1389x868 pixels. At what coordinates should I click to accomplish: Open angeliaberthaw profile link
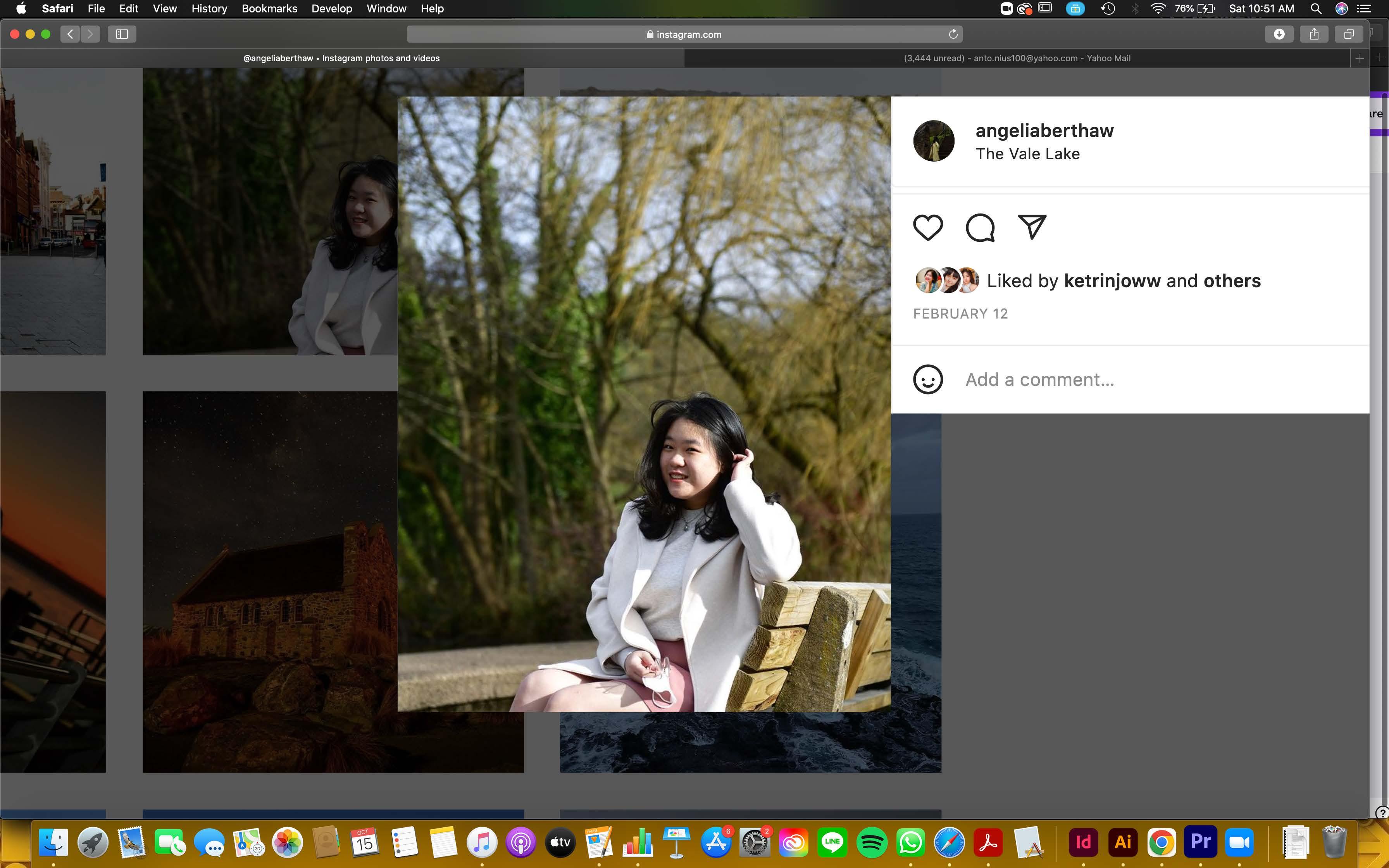(x=1044, y=130)
